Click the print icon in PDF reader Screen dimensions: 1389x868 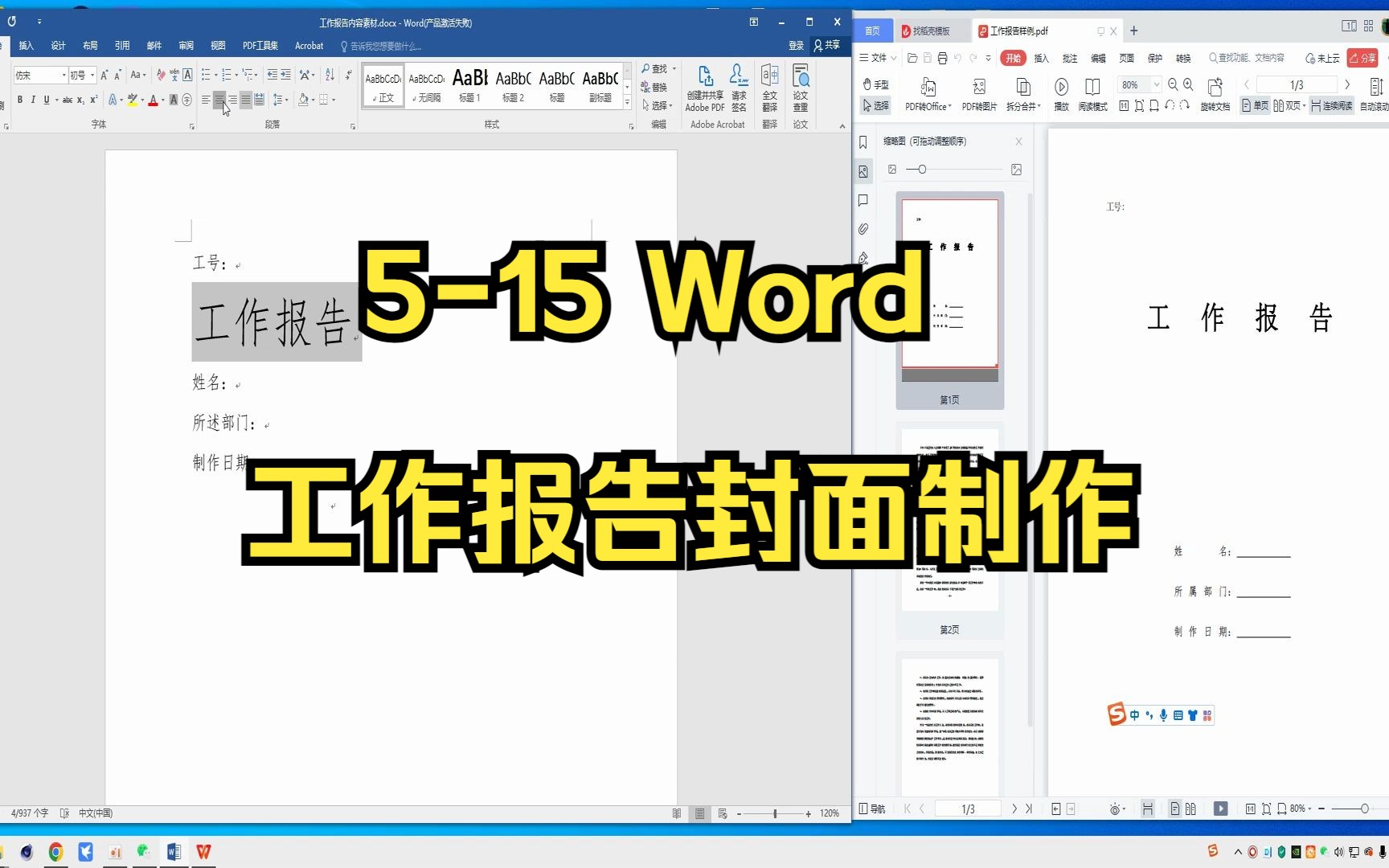pos(942,58)
